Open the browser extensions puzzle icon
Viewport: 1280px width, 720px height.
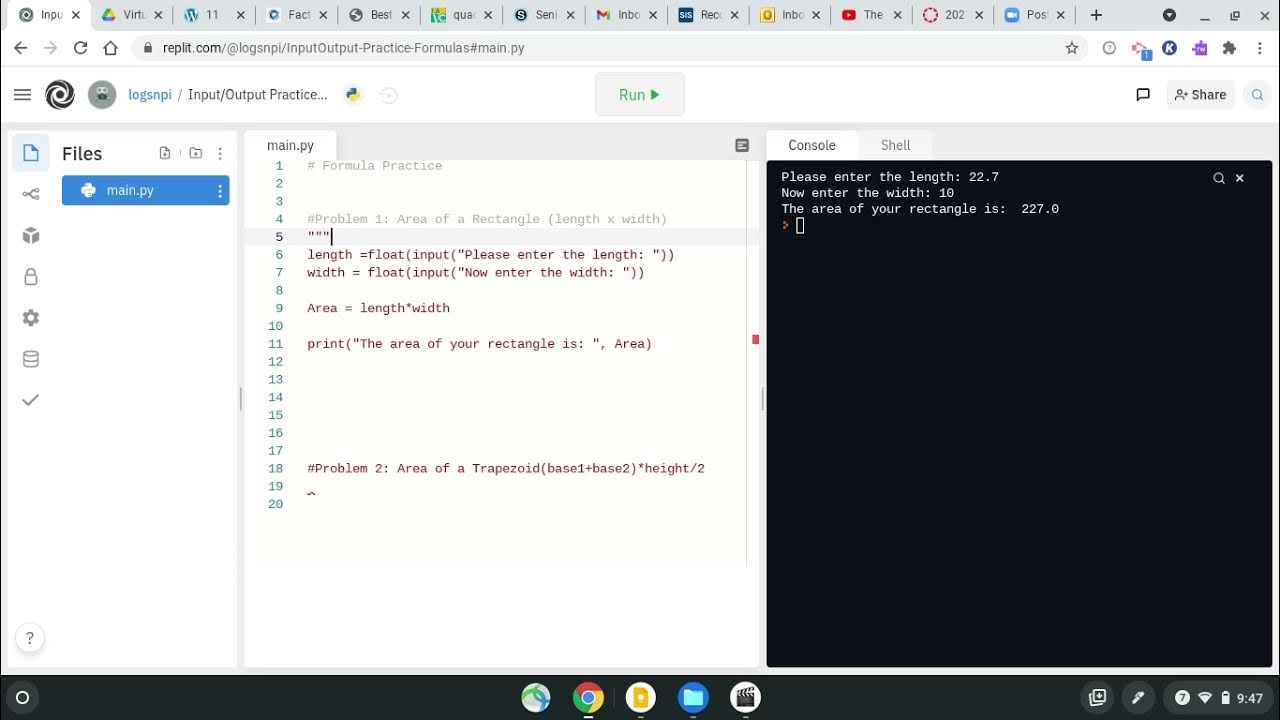1230,48
